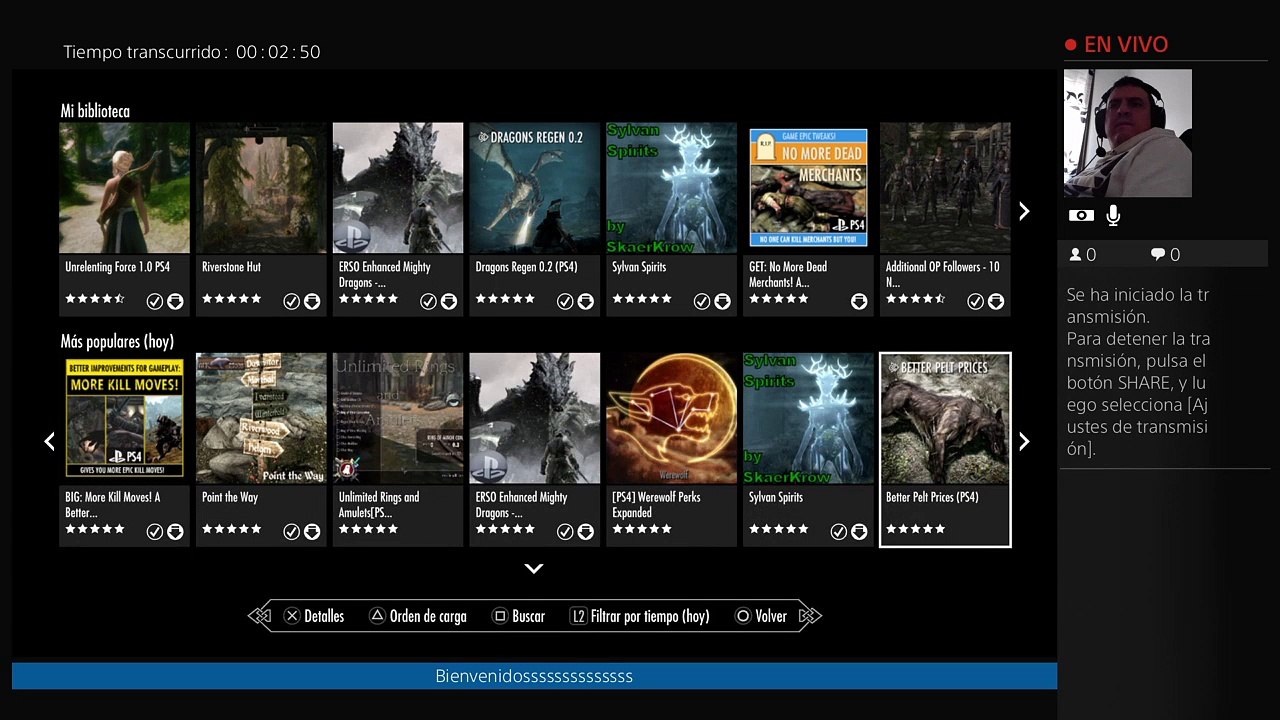This screenshot has height=720, width=1280.
Task: Select the No More Dead Merchants thumbnail
Action: 808,188
